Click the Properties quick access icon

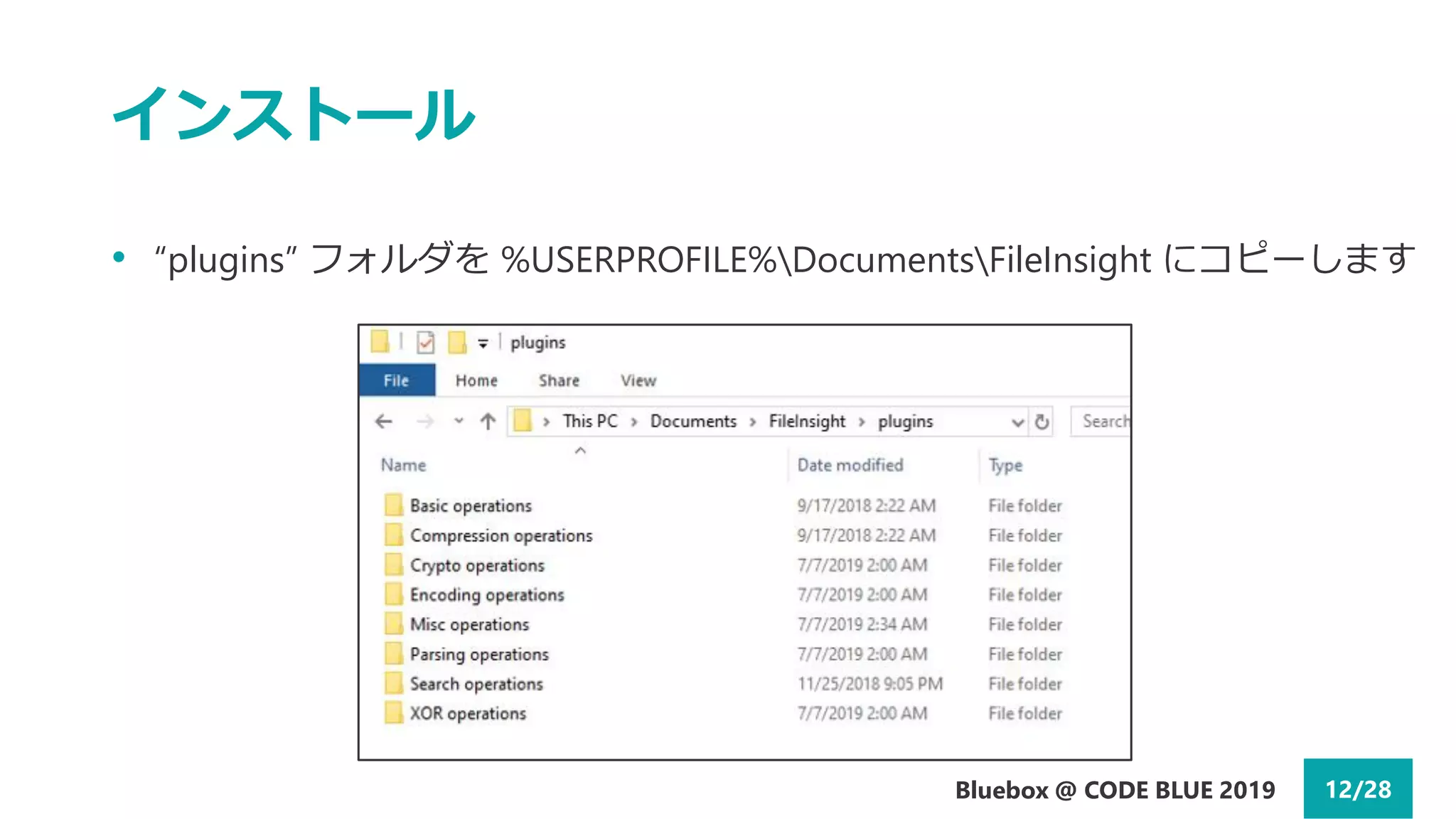[x=425, y=343]
